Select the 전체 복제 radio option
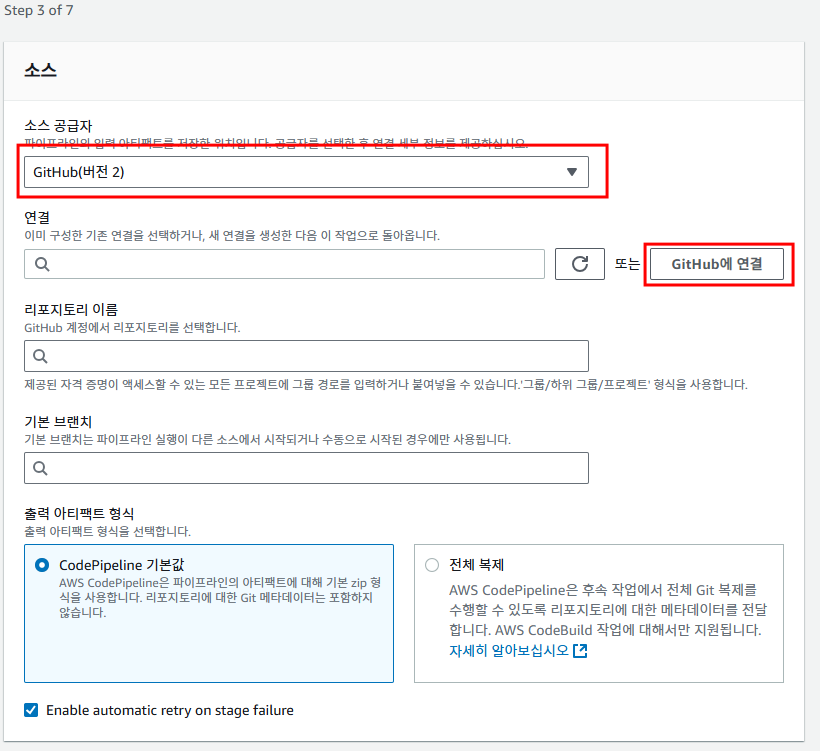 tap(432, 565)
